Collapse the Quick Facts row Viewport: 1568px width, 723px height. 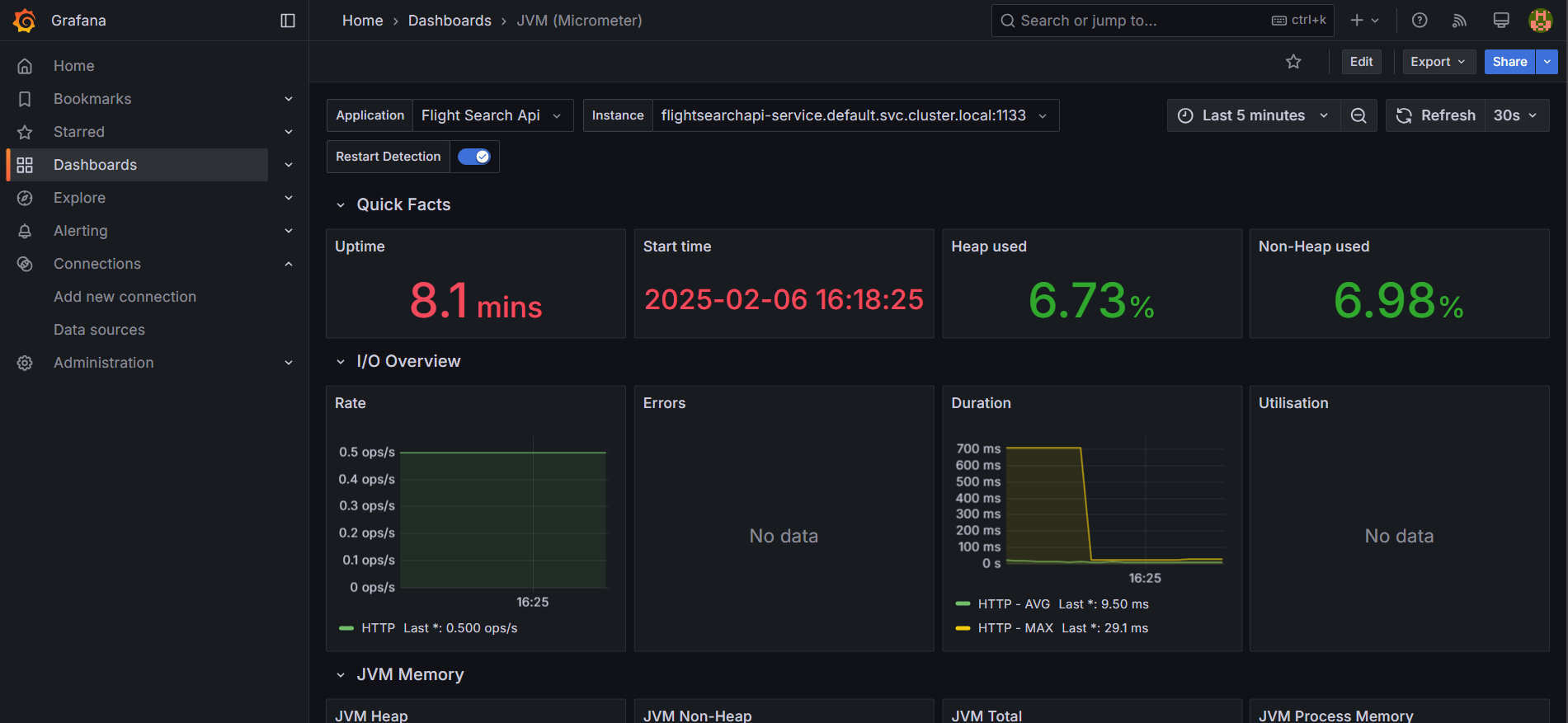click(x=393, y=204)
